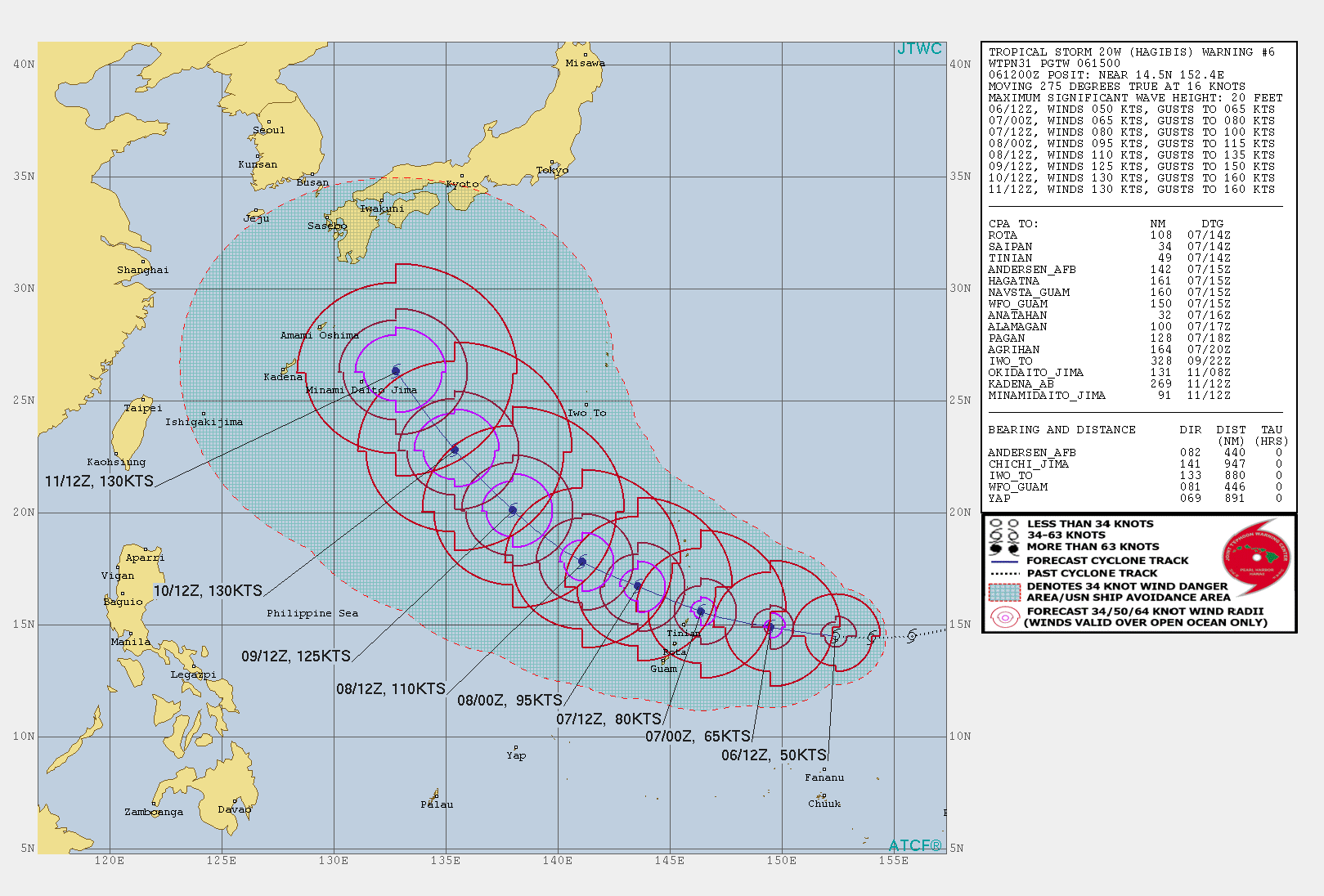Click the Taipei city label

coord(143,408)
